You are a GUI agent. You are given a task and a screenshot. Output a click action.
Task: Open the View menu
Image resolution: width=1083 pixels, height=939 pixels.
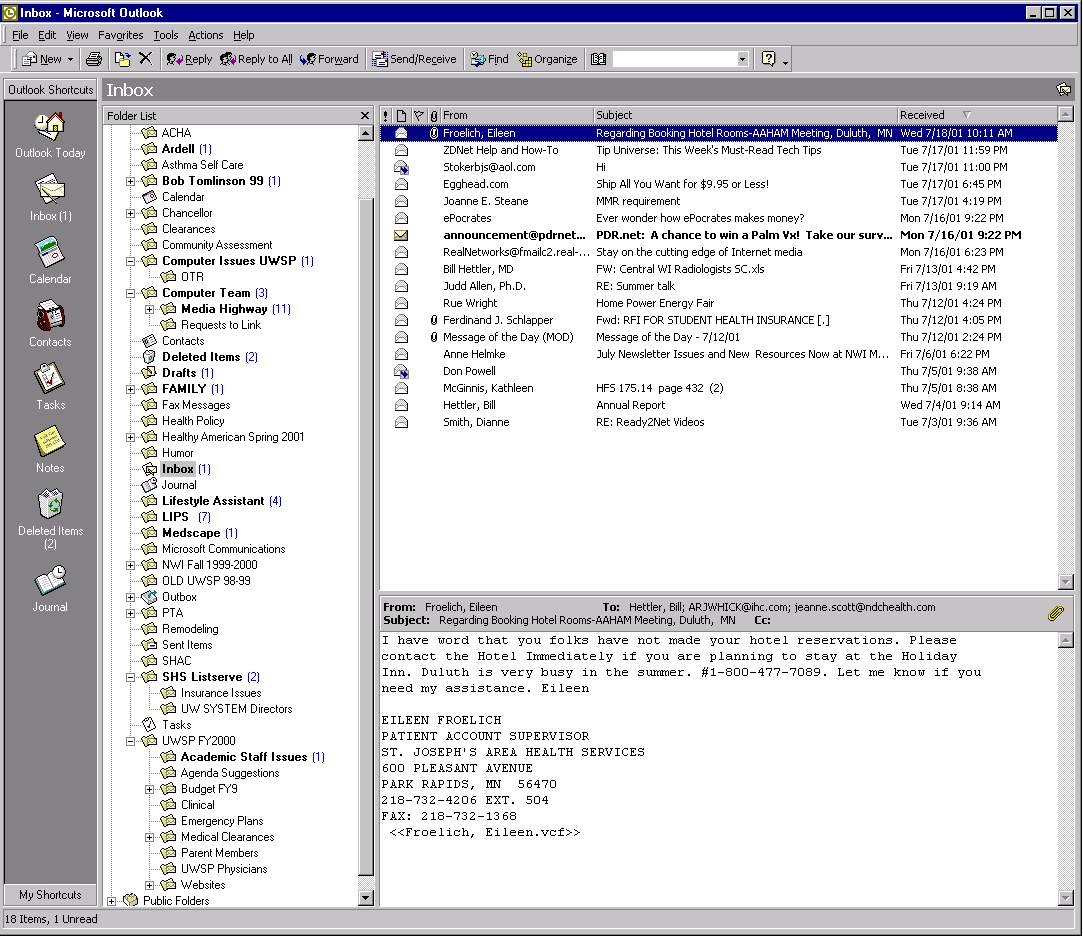77,35
